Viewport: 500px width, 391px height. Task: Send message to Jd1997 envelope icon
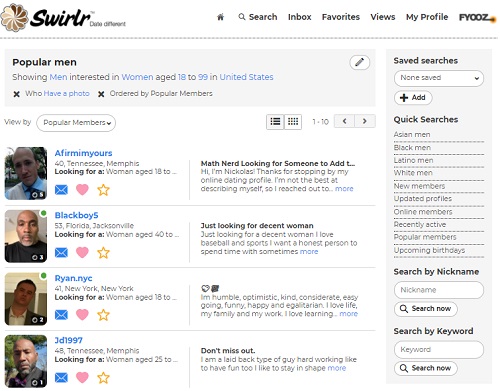61,378
